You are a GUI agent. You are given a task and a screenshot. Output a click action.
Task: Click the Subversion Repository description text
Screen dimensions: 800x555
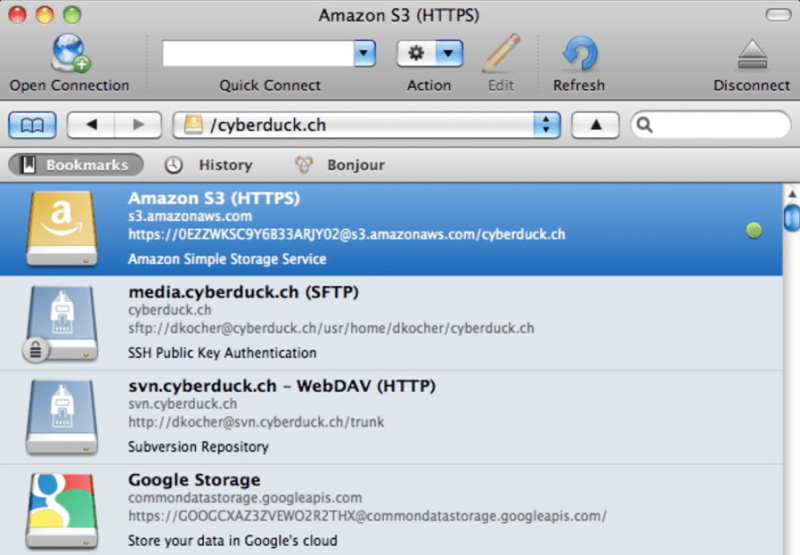198,446
